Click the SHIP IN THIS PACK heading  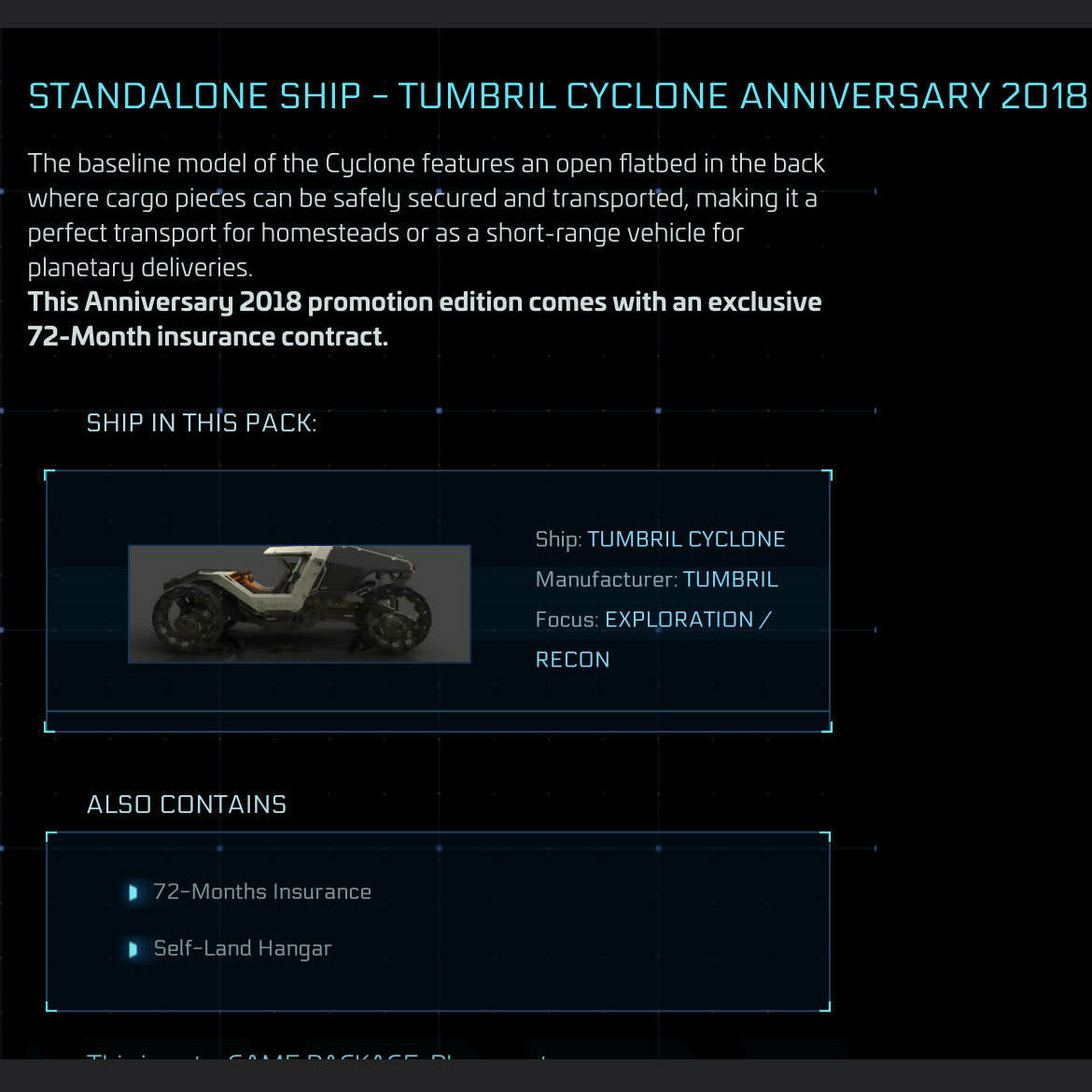coord(202,423)
